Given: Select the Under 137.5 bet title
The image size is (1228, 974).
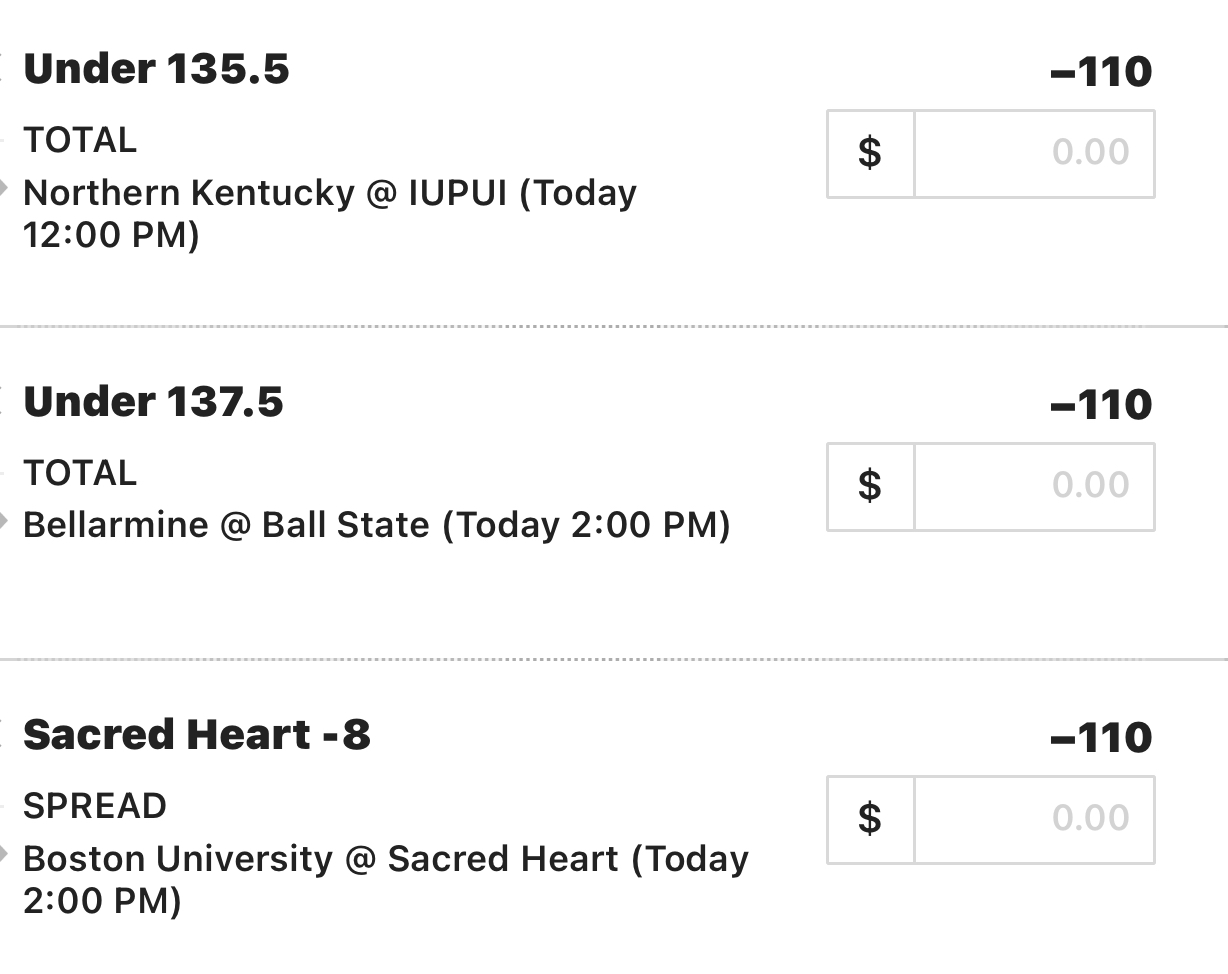Looking at the screenshot, I should (153, 402).
